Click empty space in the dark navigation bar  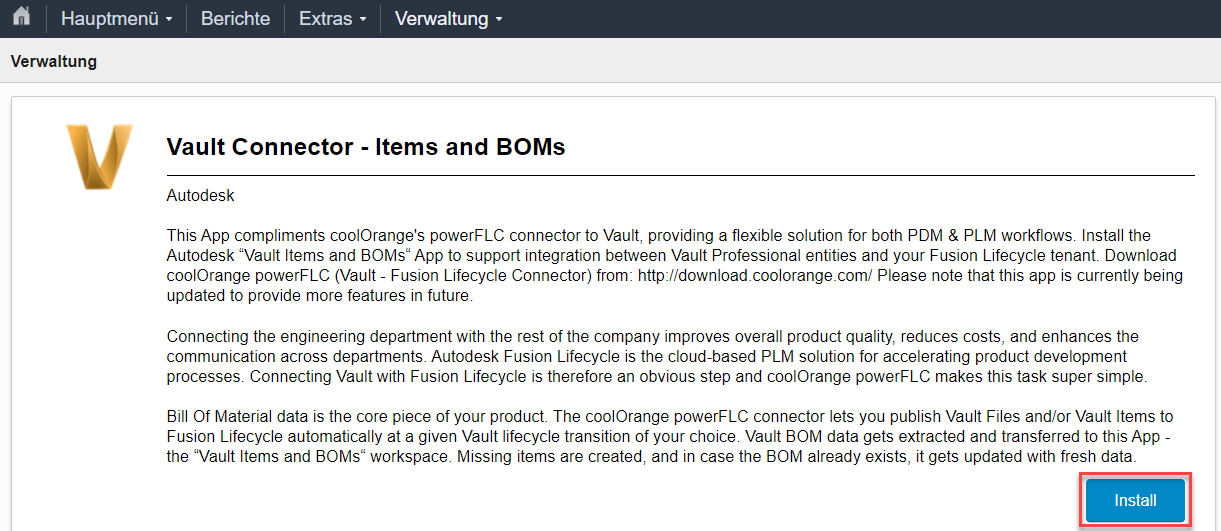(x=850, y=19)
